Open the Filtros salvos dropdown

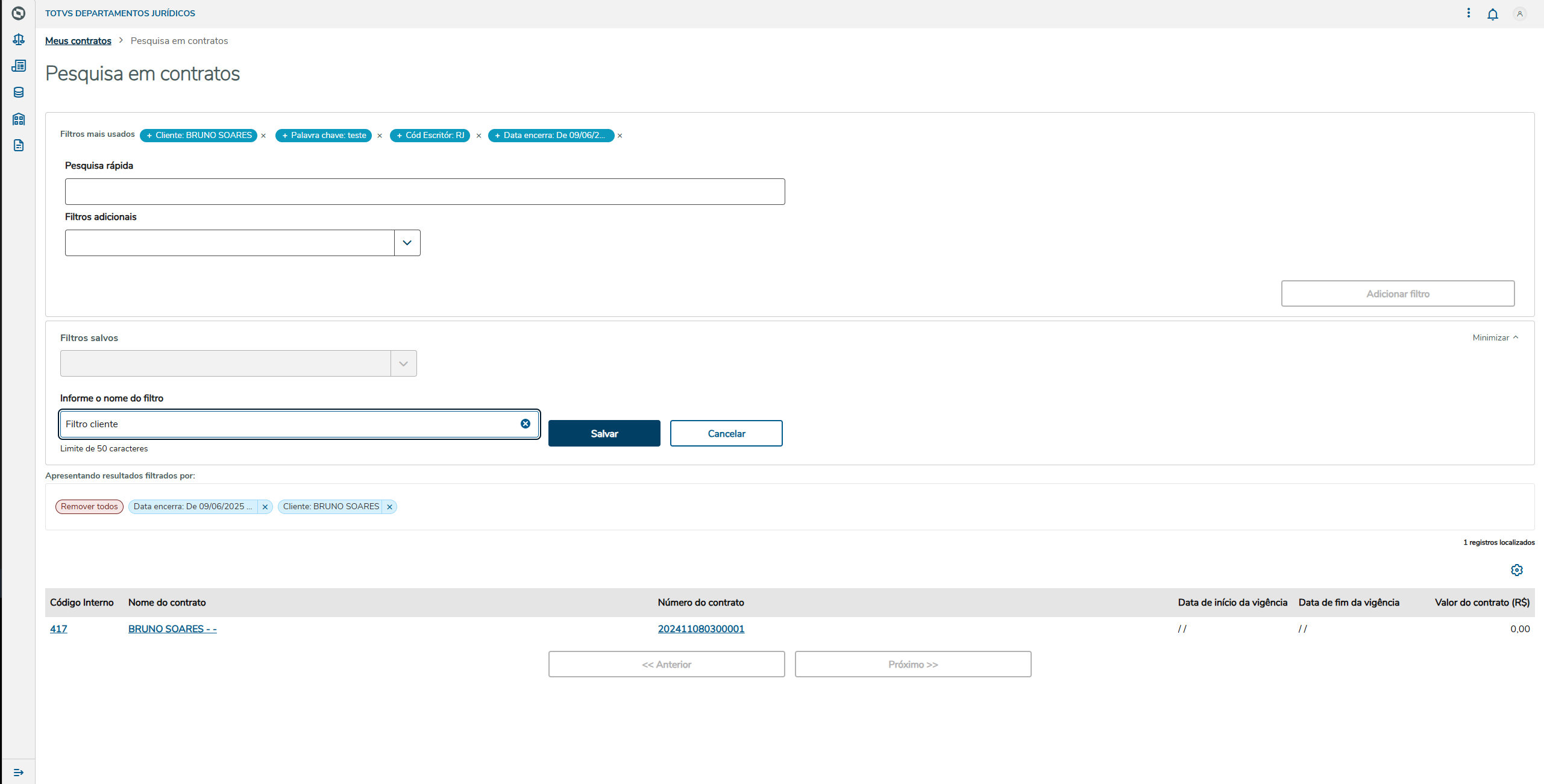pos(403,364)
